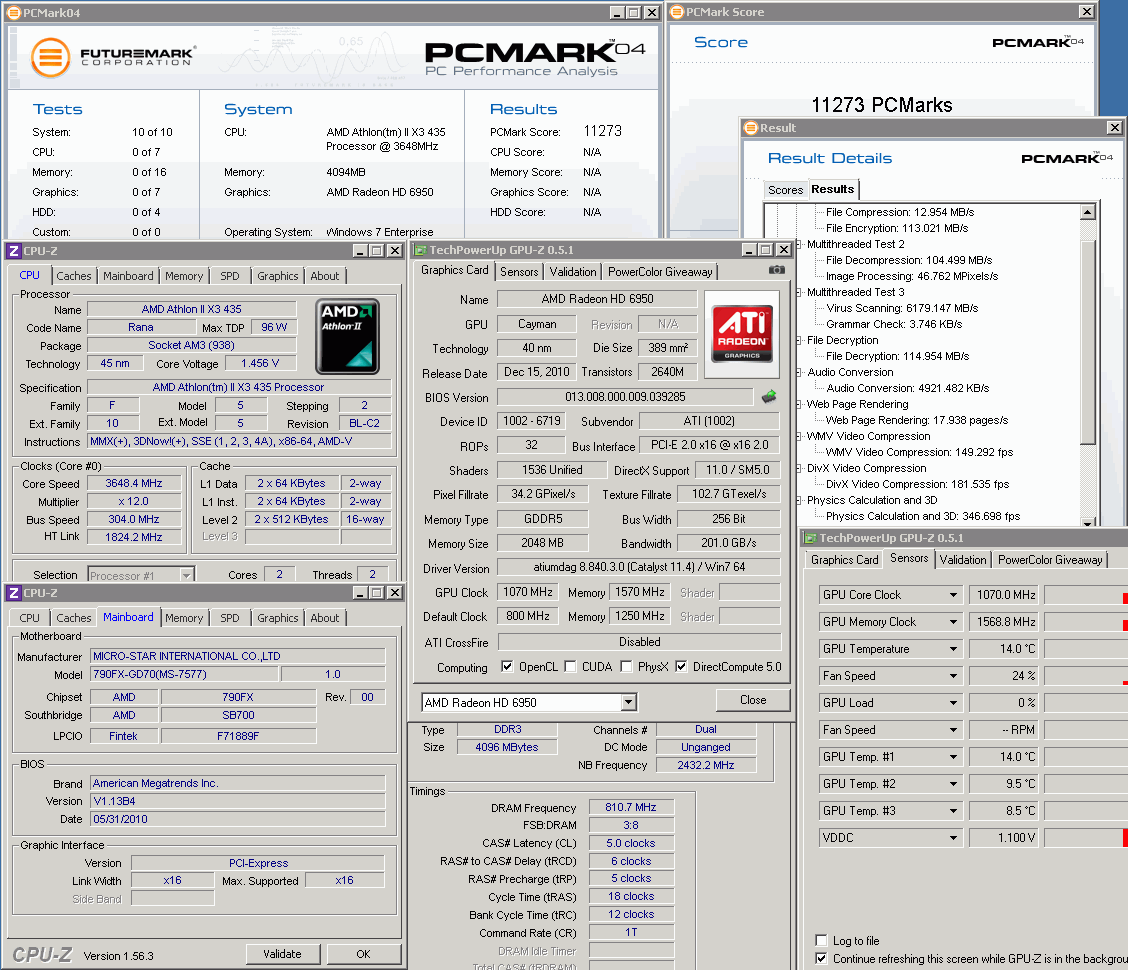Click the GPU Memory Clock sensor graph

pyautogui.click(x=1086, y=622)
